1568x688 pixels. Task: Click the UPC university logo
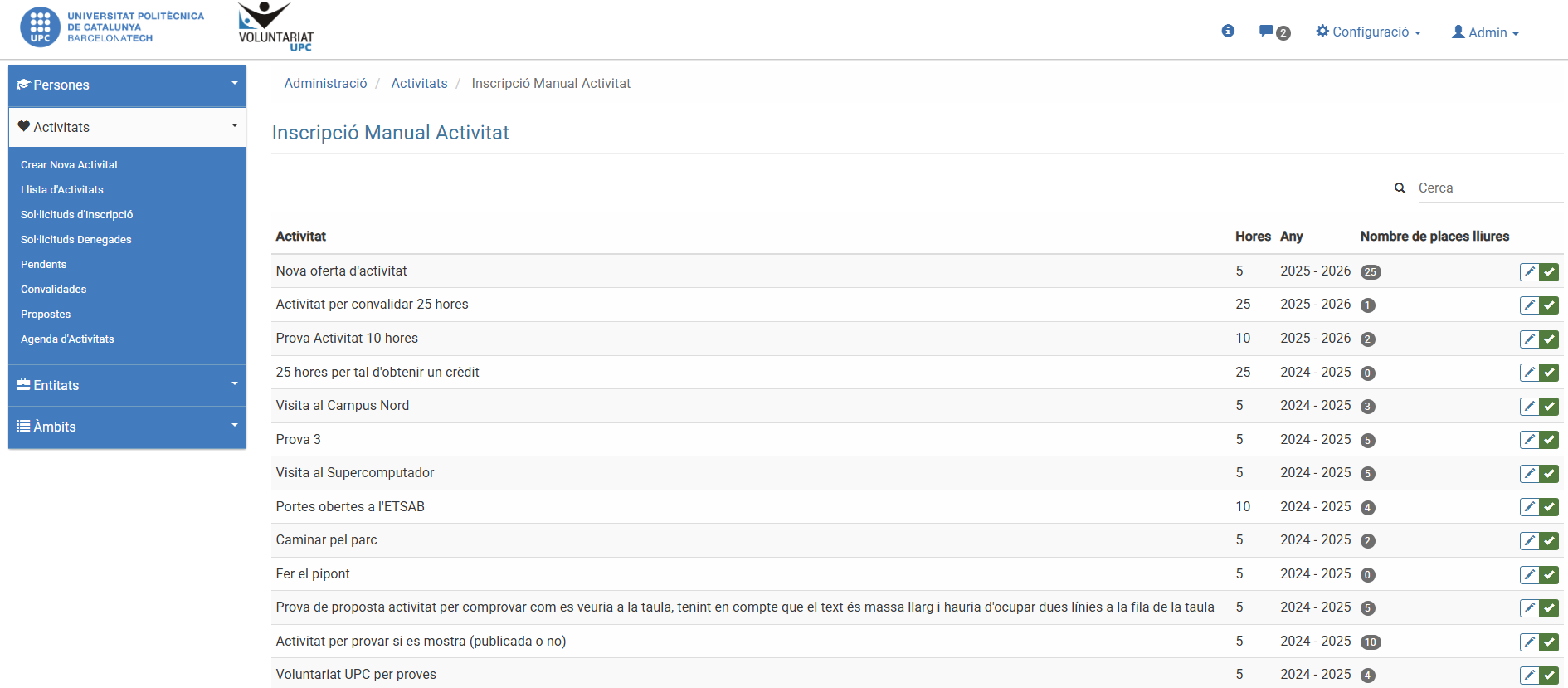(112, 27)
